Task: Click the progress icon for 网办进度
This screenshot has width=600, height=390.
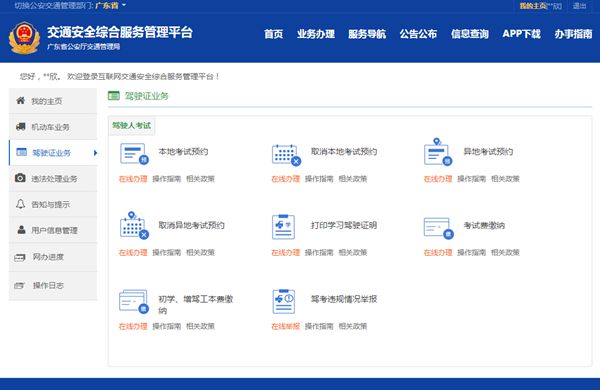Action: click(20, 258)
